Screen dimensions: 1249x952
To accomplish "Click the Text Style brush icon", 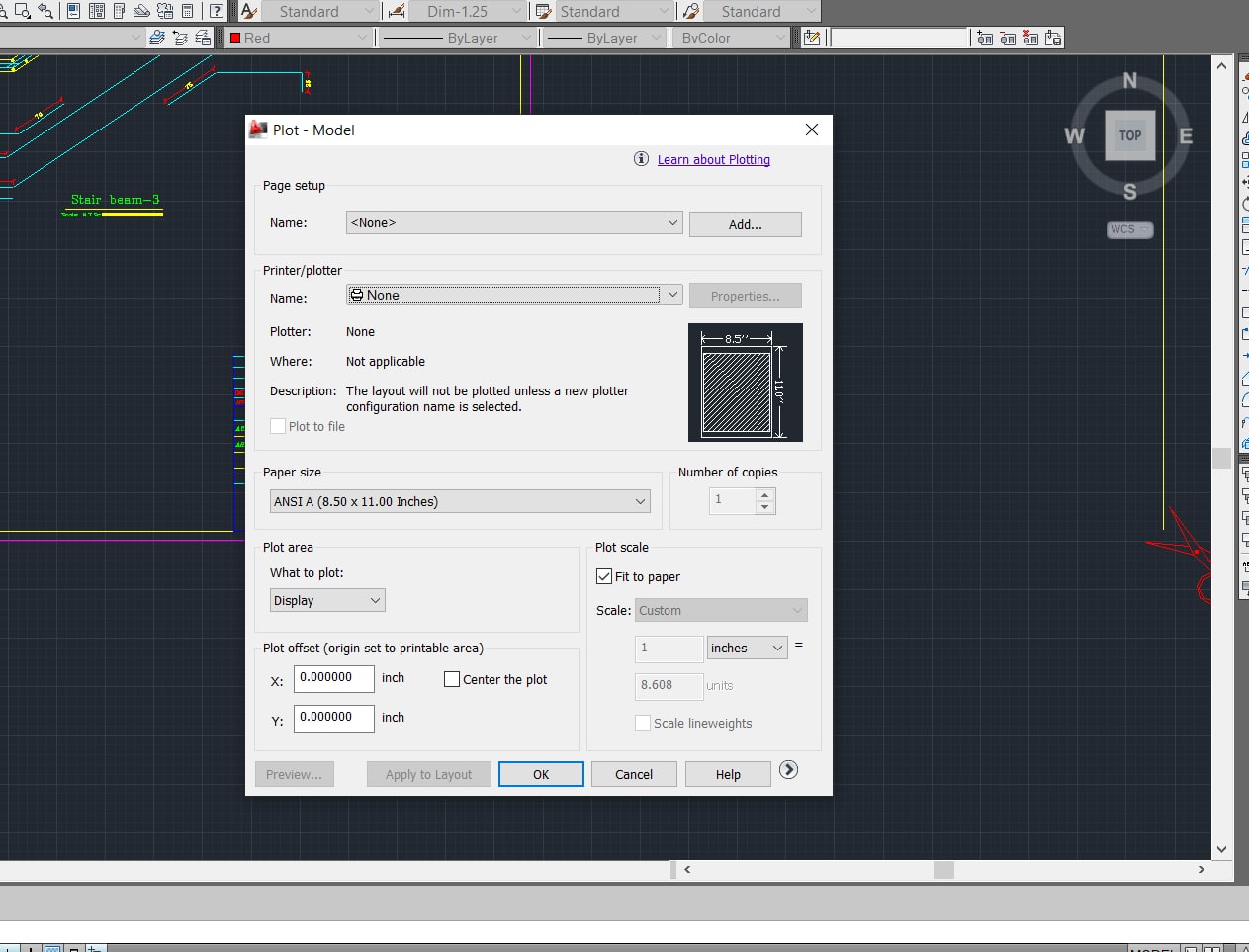I will pyautogui.click(x=249, y=11).
